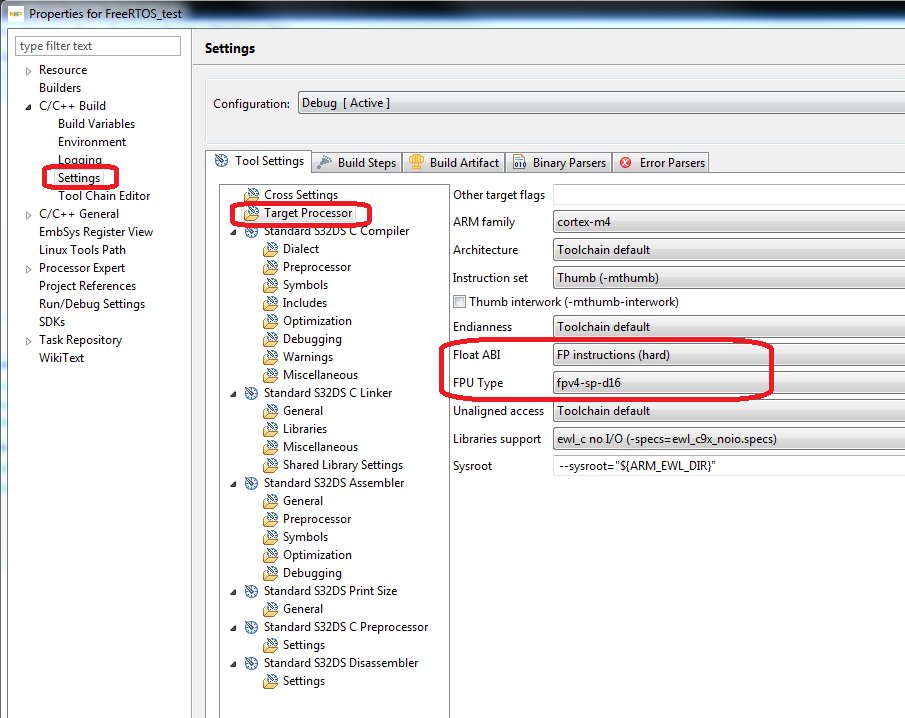This screenshot has width=905, height=718.
Task: Expand the C/C++ General node
Action: click(28, 215)
